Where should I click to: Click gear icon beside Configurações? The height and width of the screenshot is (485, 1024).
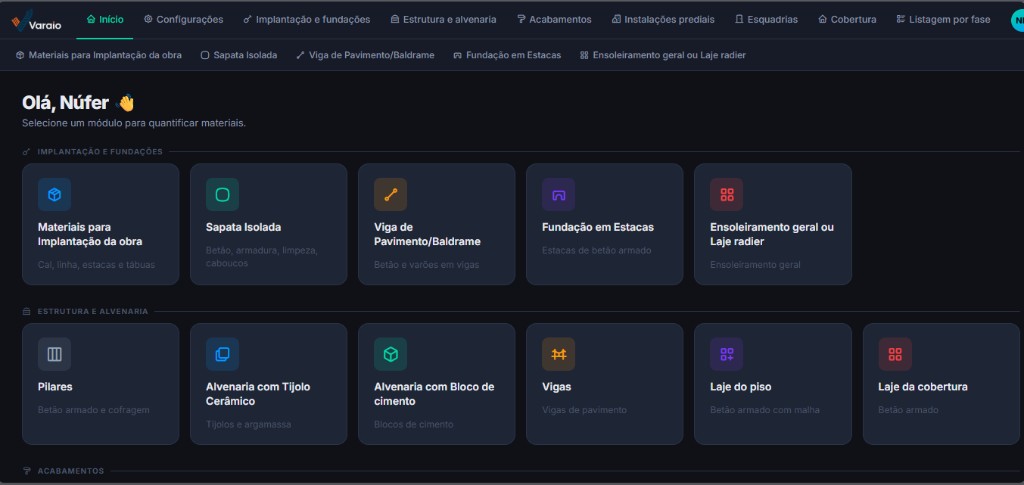(x=148, y=20)
